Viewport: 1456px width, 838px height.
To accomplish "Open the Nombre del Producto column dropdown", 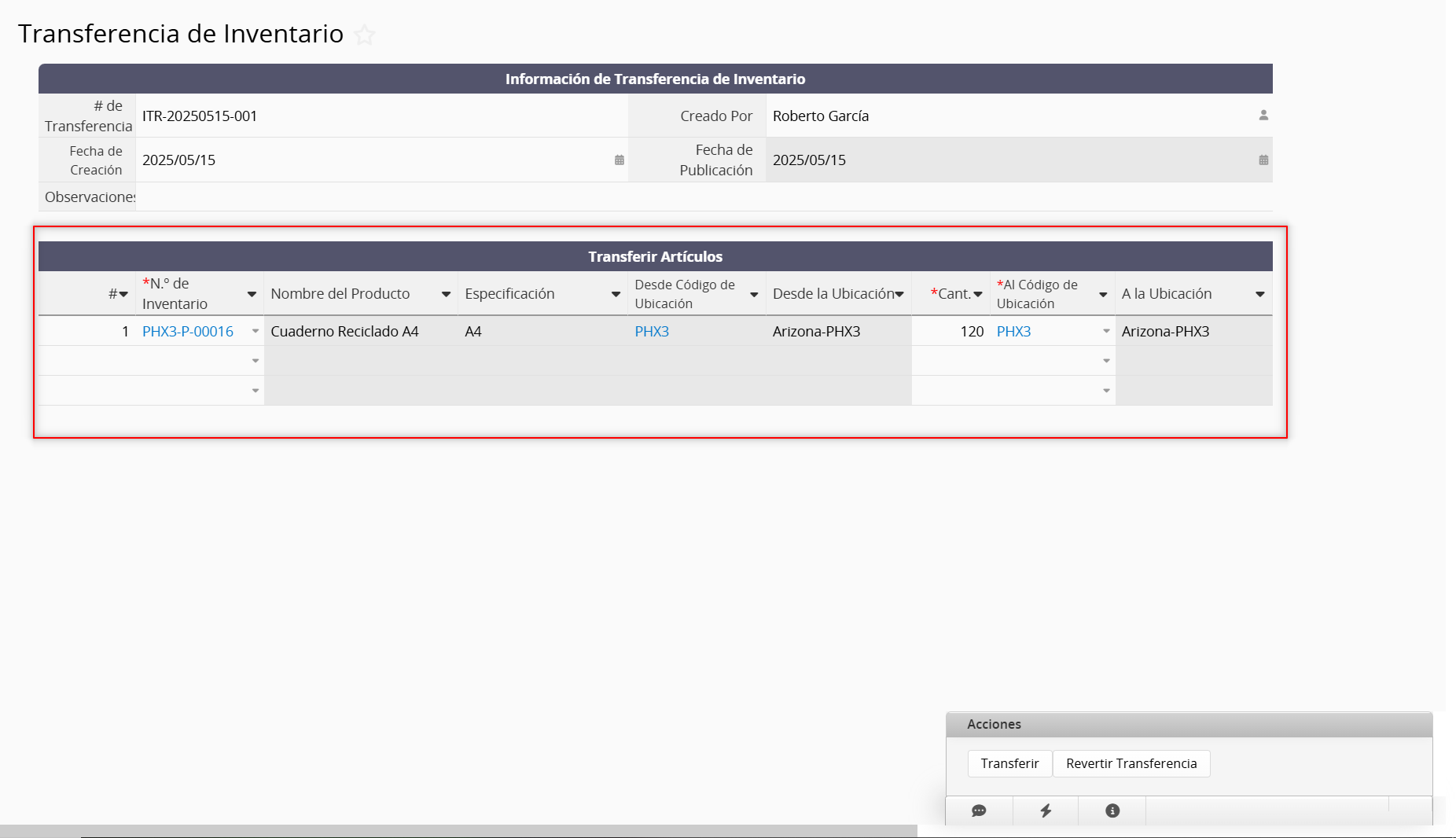I will coord(446,294).
